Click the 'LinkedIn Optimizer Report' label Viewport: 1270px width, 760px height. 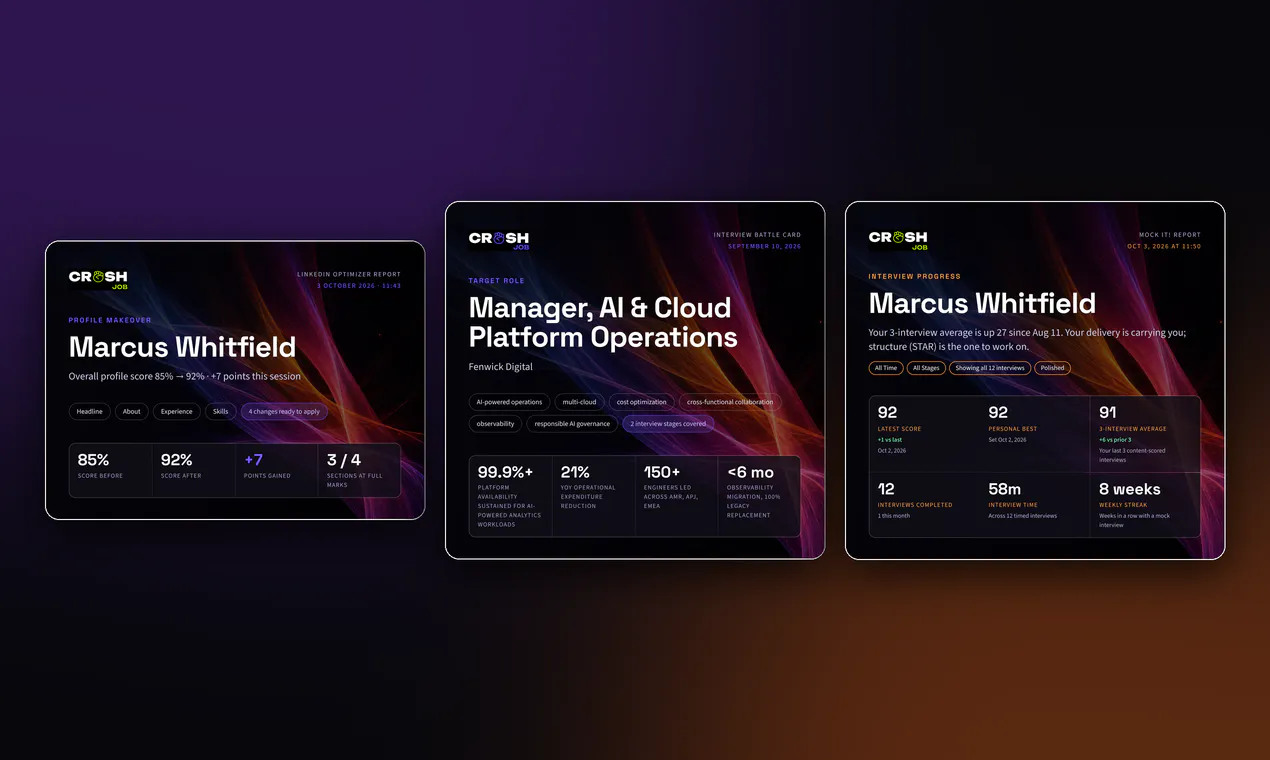[x=349, y=274]
